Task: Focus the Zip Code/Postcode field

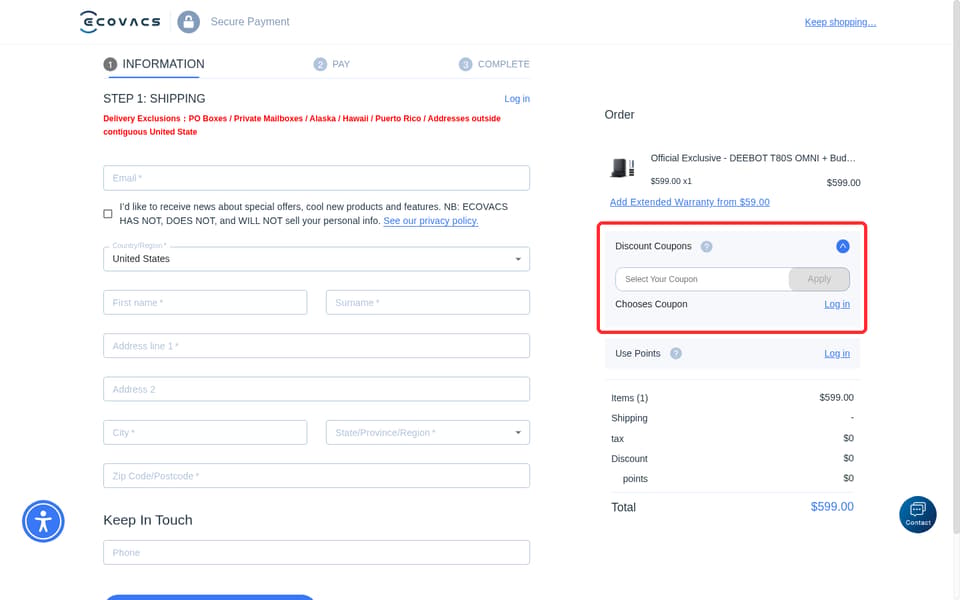Action: click(317, 476)
